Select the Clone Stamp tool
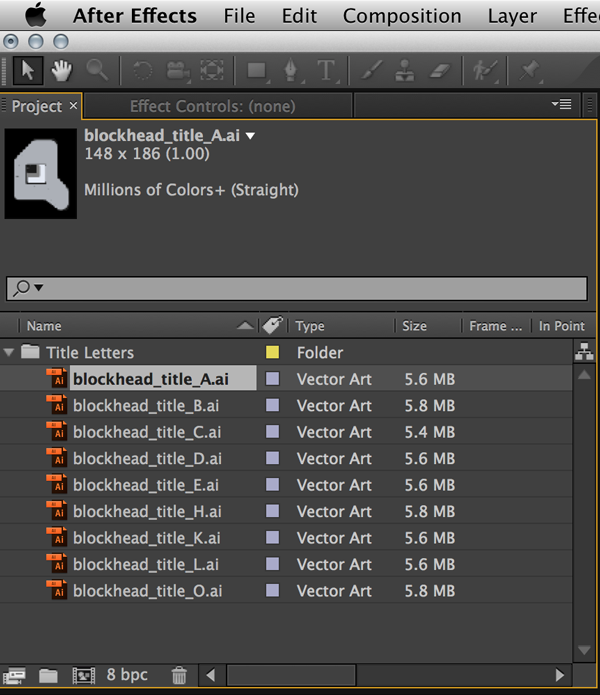 point(405,70)
